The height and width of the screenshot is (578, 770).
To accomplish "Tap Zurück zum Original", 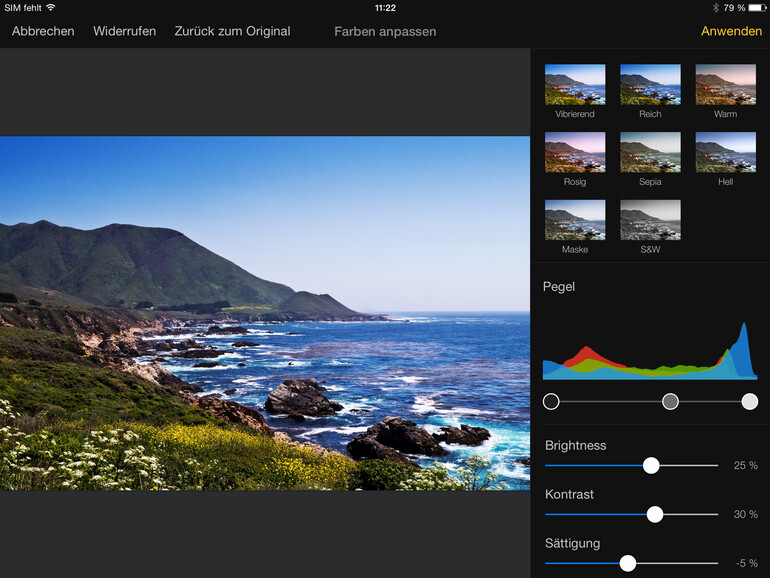I will pyautogui.click(x=232, y=31).
